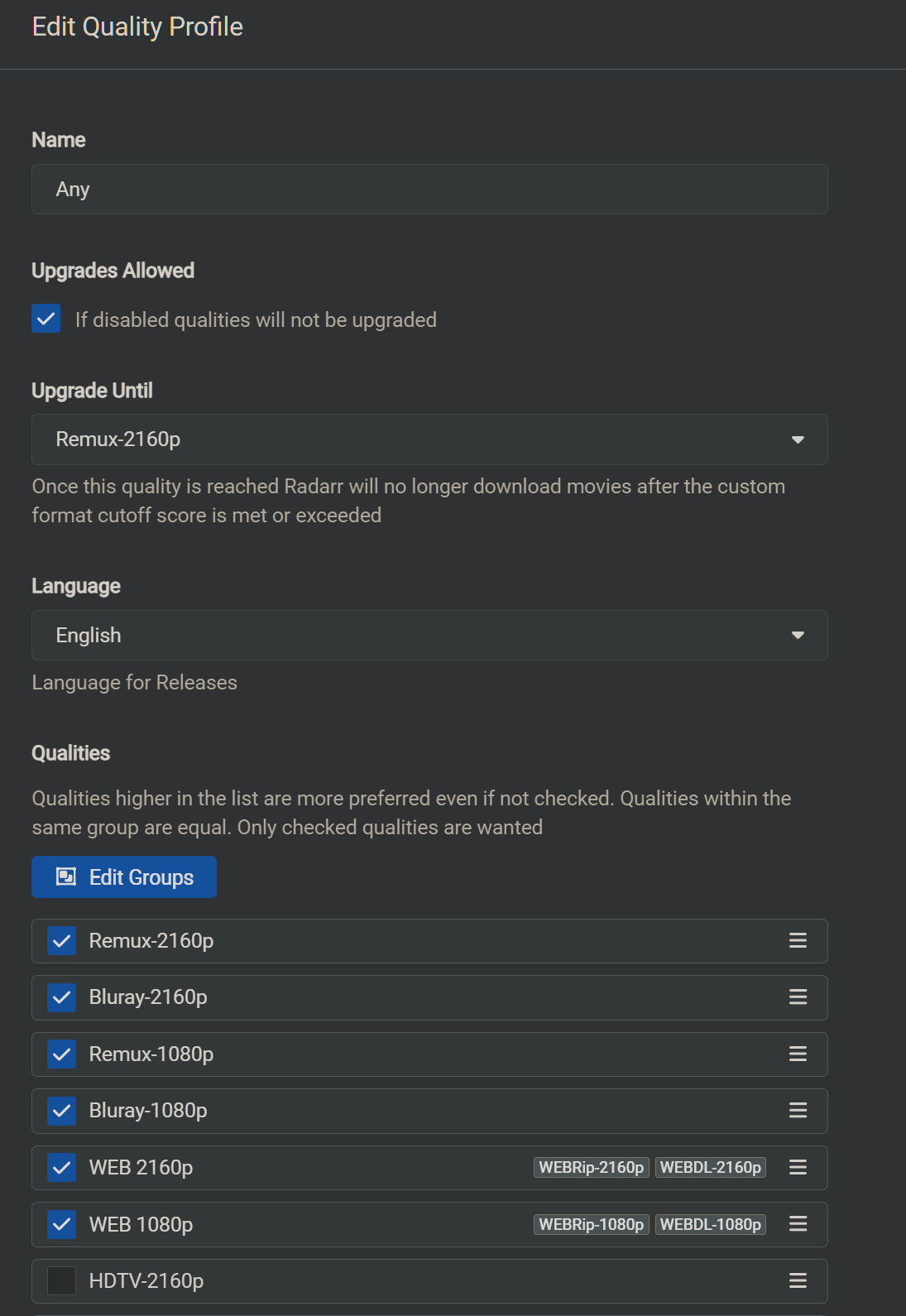
Task: Click the Name input field
Action: [429, 190]
